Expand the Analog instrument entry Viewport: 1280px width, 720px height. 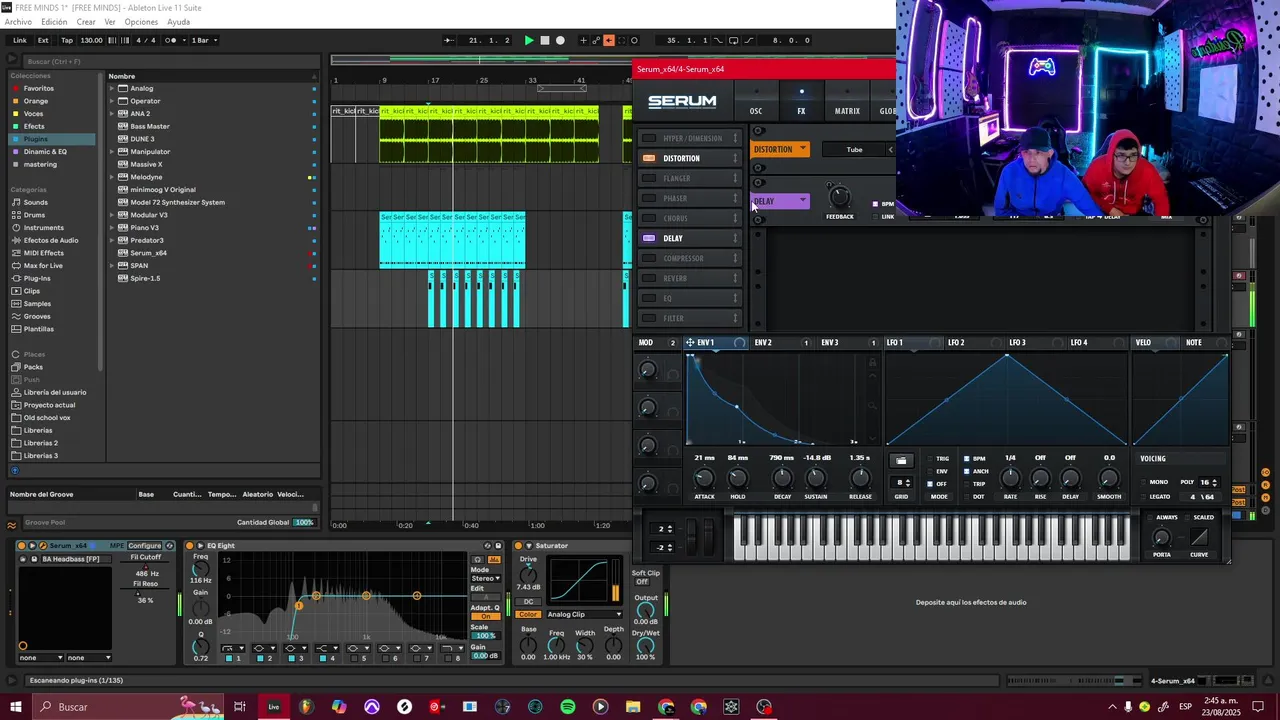pyautogui.click(x=112, y=88)
